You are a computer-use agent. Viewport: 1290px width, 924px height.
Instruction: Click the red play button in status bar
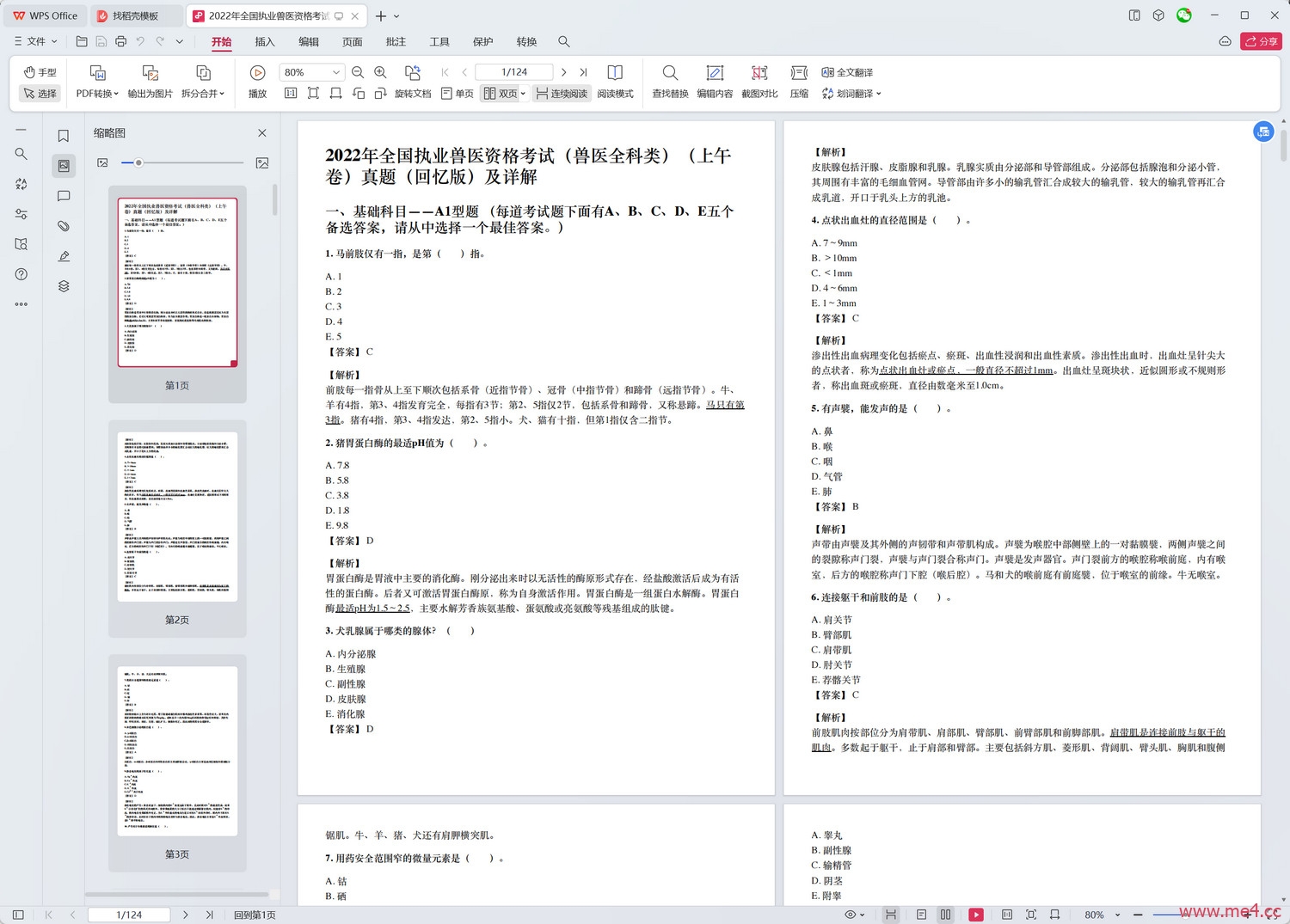tap(976, 915)
